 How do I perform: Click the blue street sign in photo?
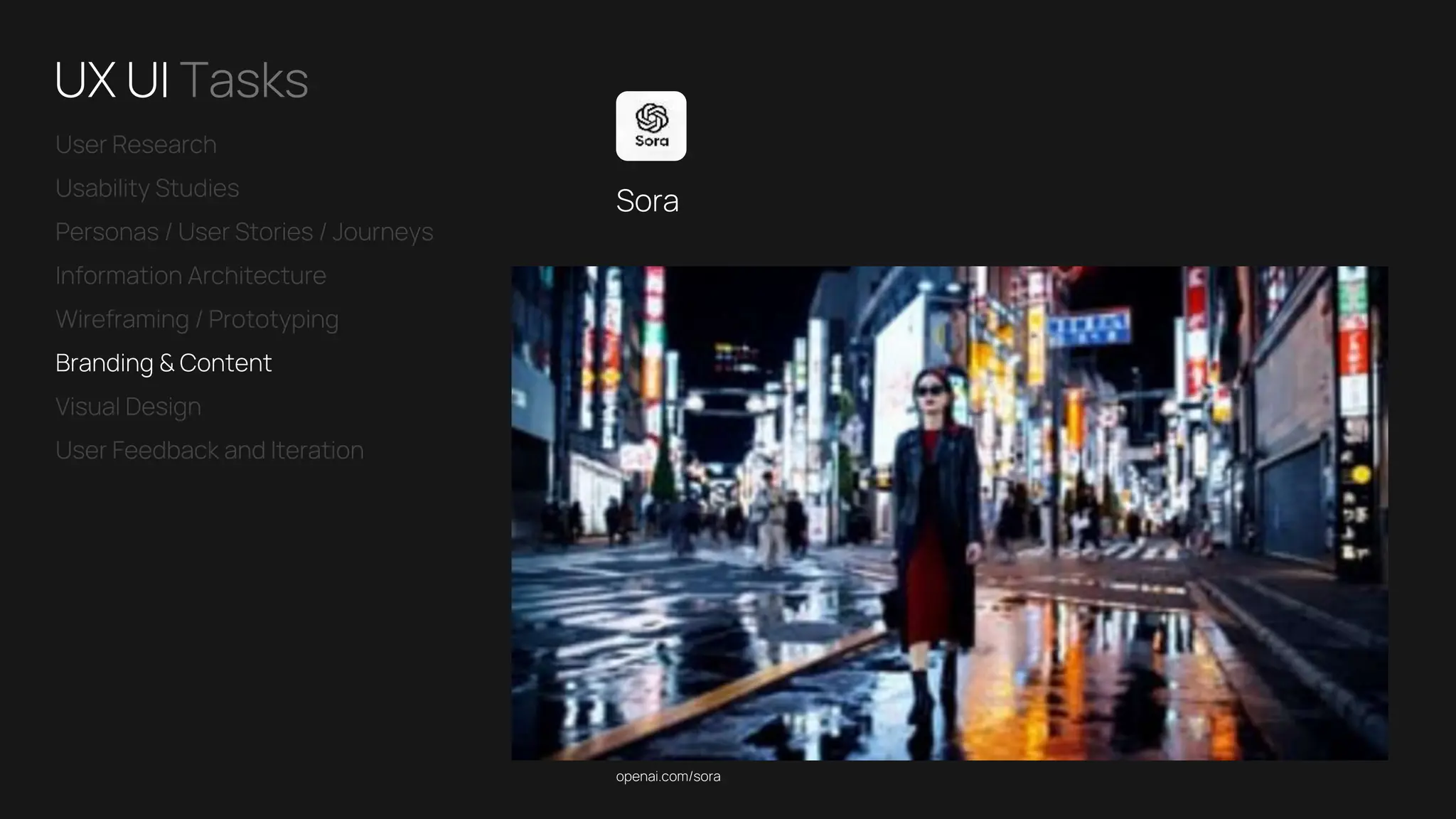(1088, 328)
